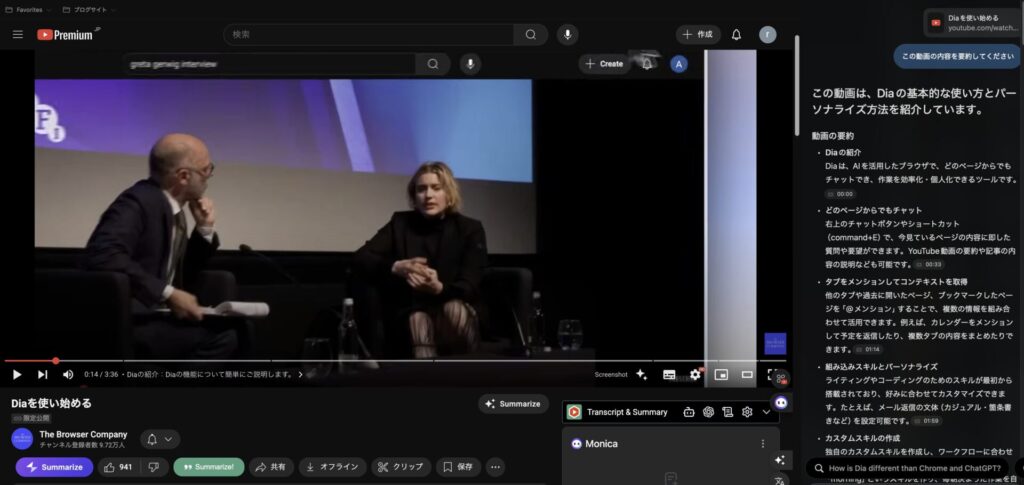This screenshot has height=485, width=1024.
Task: Open the 作成 create button
Action: 698,35
